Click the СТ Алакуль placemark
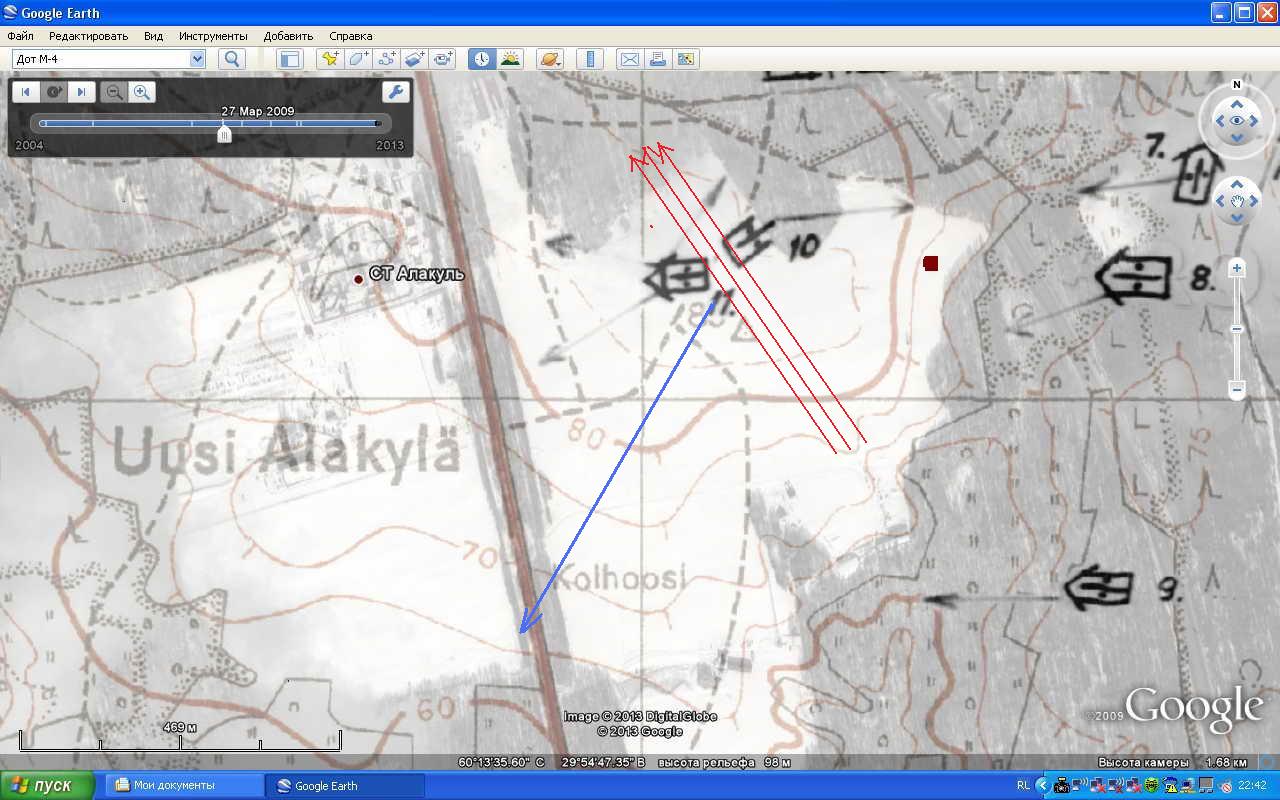The width and height of the screenshot is (1280, 800). (x=358, y=279)
